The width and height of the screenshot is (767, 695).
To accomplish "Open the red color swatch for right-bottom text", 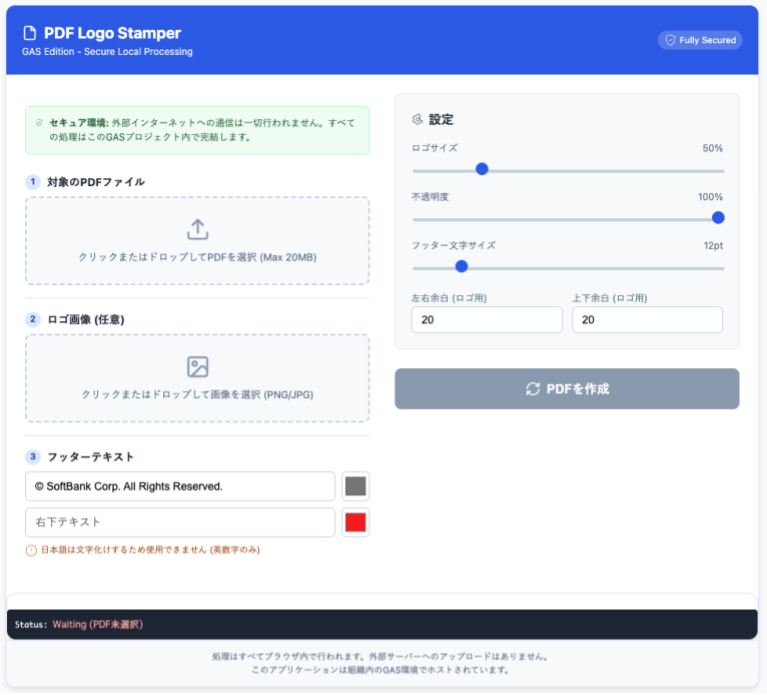I will pos(356,522).
